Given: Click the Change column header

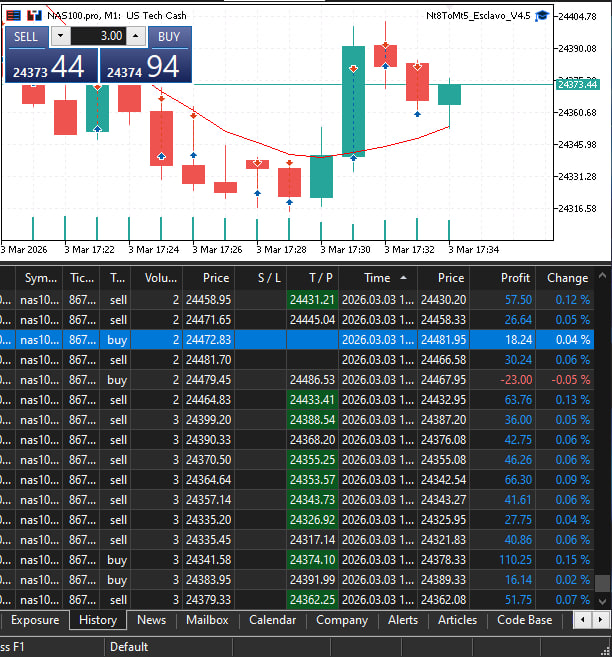Looking at the screenshot, I should 567,278.
